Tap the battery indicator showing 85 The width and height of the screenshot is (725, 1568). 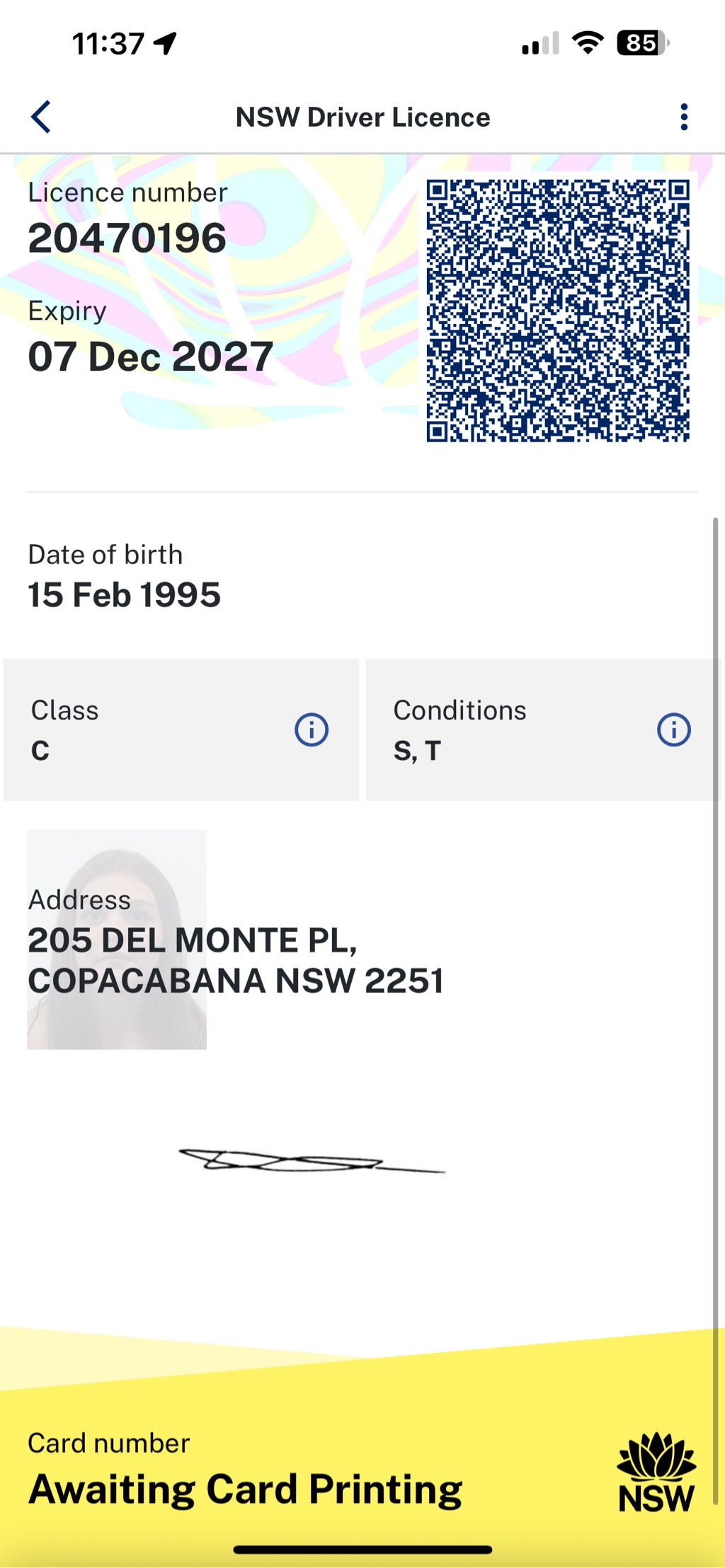(642, 43)
